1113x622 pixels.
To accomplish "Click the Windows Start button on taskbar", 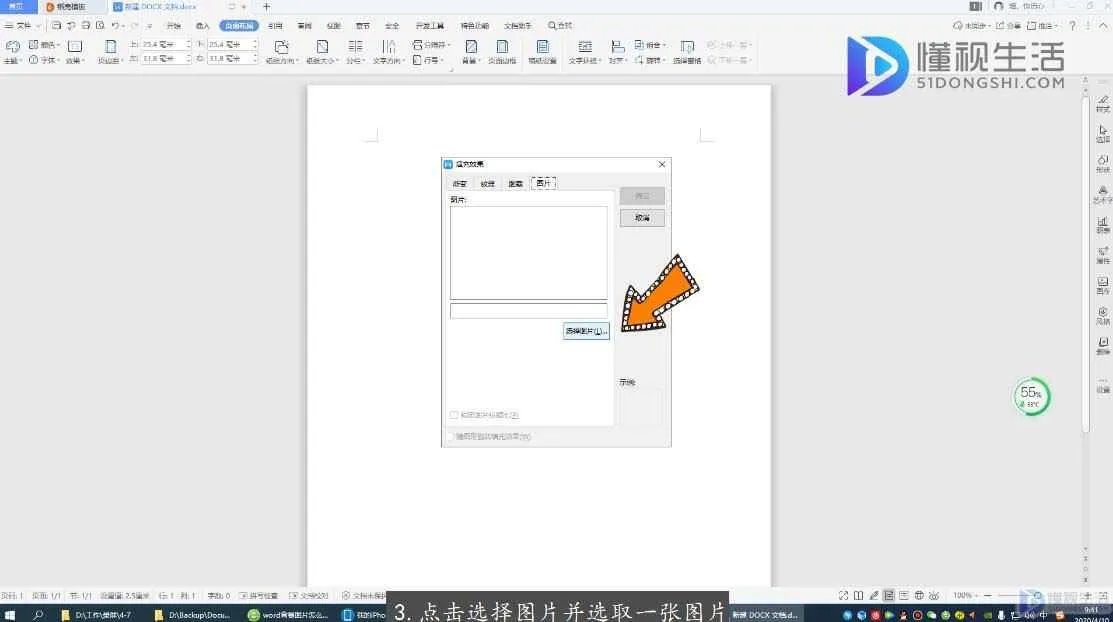I will tap(10, 614).
